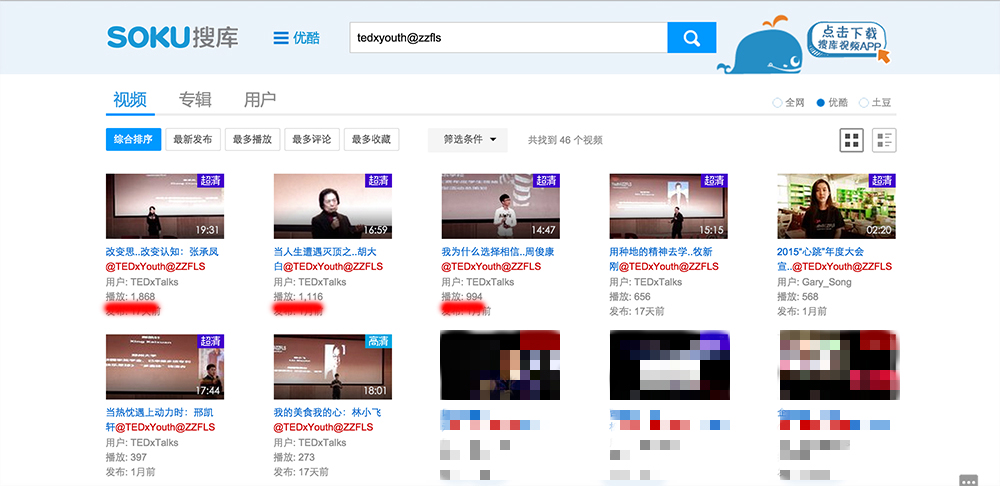Screen dimensions: 1000x486
Task: Open video thumbnail with duration 14:47
Action: (501, 206)
